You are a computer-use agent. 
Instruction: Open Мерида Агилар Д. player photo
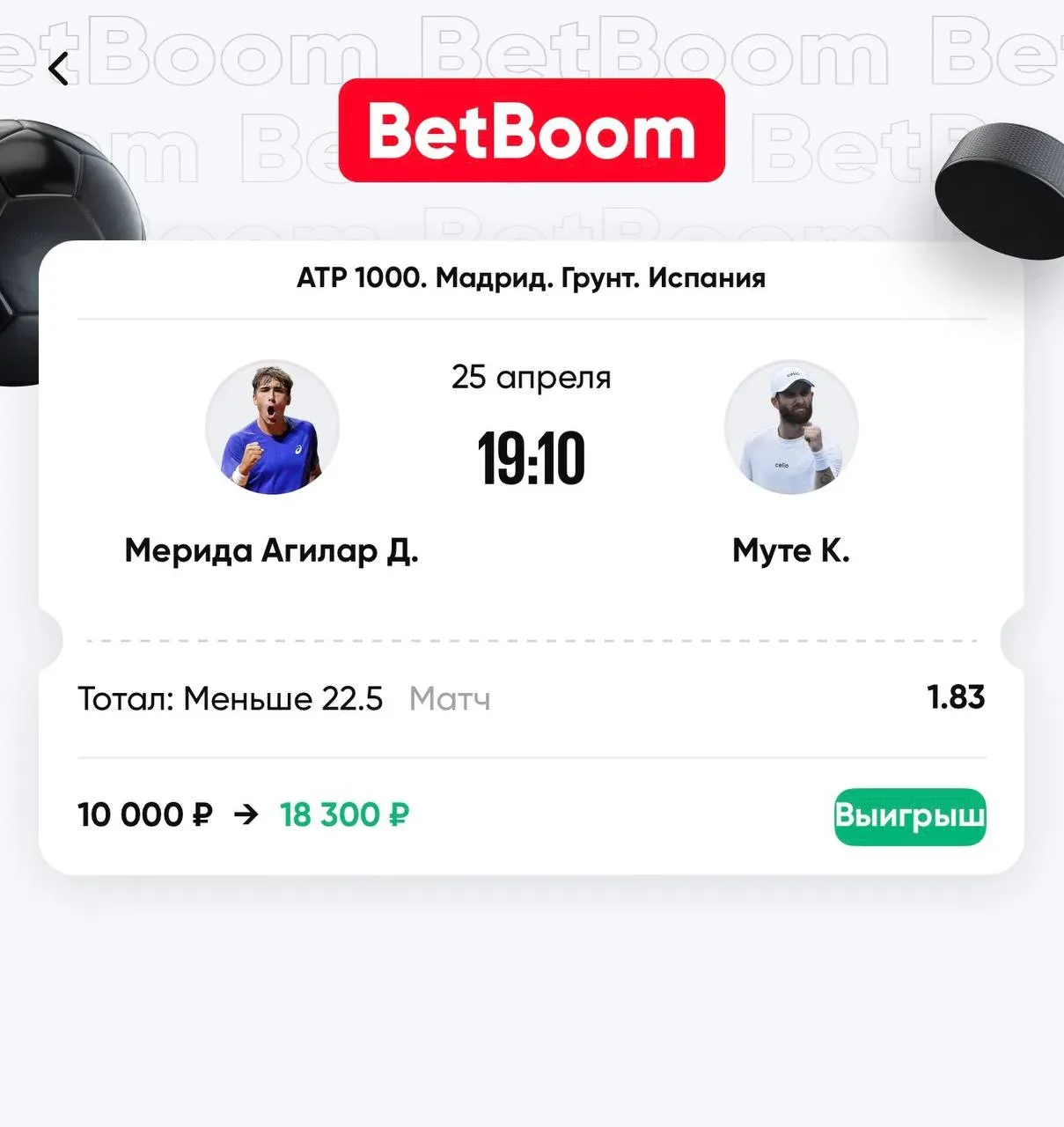click(x=272, y=427)
